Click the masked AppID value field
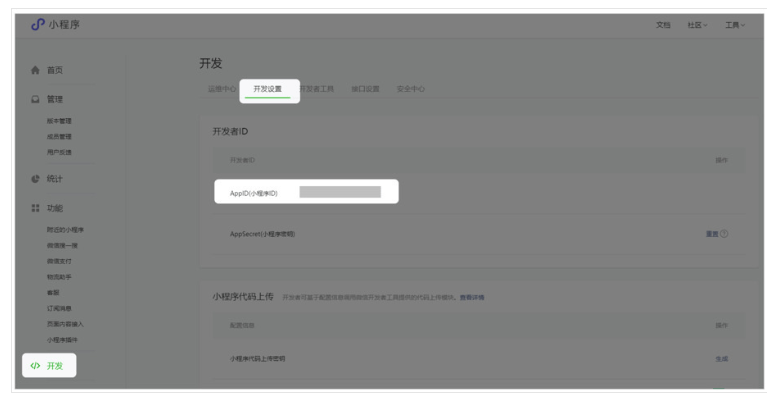The height and width of the screenshot is (396, 767). coord(340,192)
